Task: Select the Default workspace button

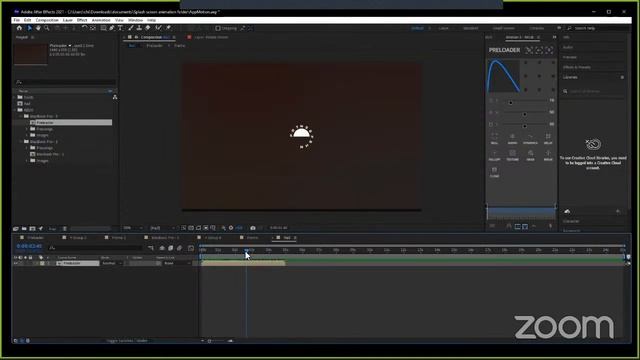Action: point(417,28)
